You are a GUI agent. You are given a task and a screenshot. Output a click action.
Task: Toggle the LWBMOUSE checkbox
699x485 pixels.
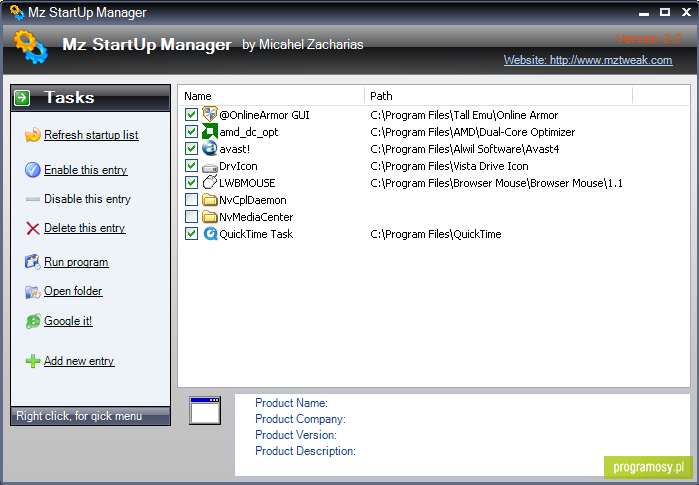(x=191, y=183)
